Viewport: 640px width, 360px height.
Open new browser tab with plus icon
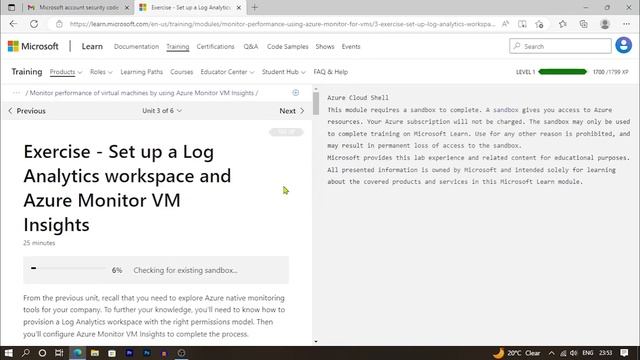pyautogui.click(x=255, y=7)
